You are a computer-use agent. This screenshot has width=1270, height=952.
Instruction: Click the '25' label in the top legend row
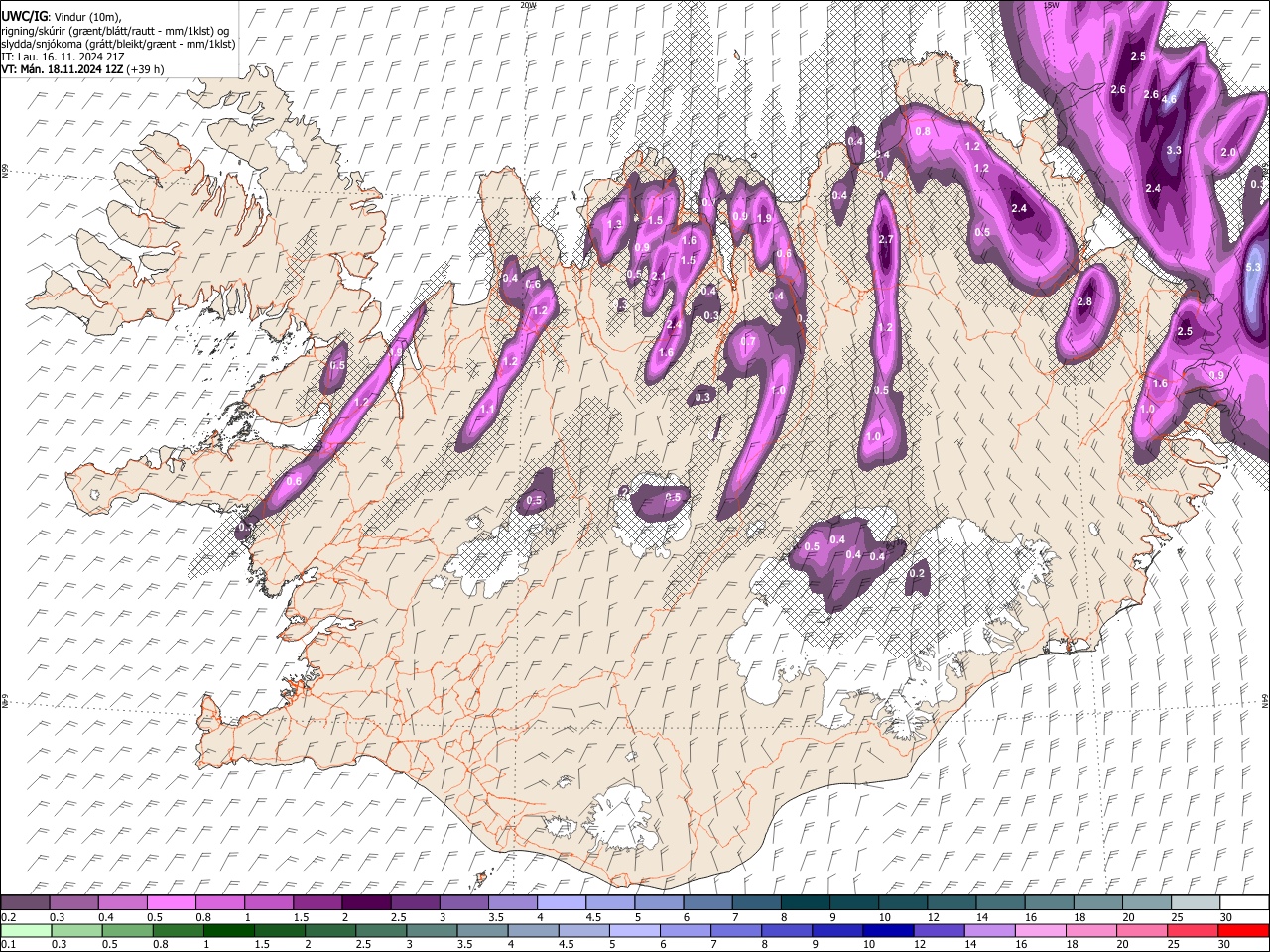click(1176, 917)
